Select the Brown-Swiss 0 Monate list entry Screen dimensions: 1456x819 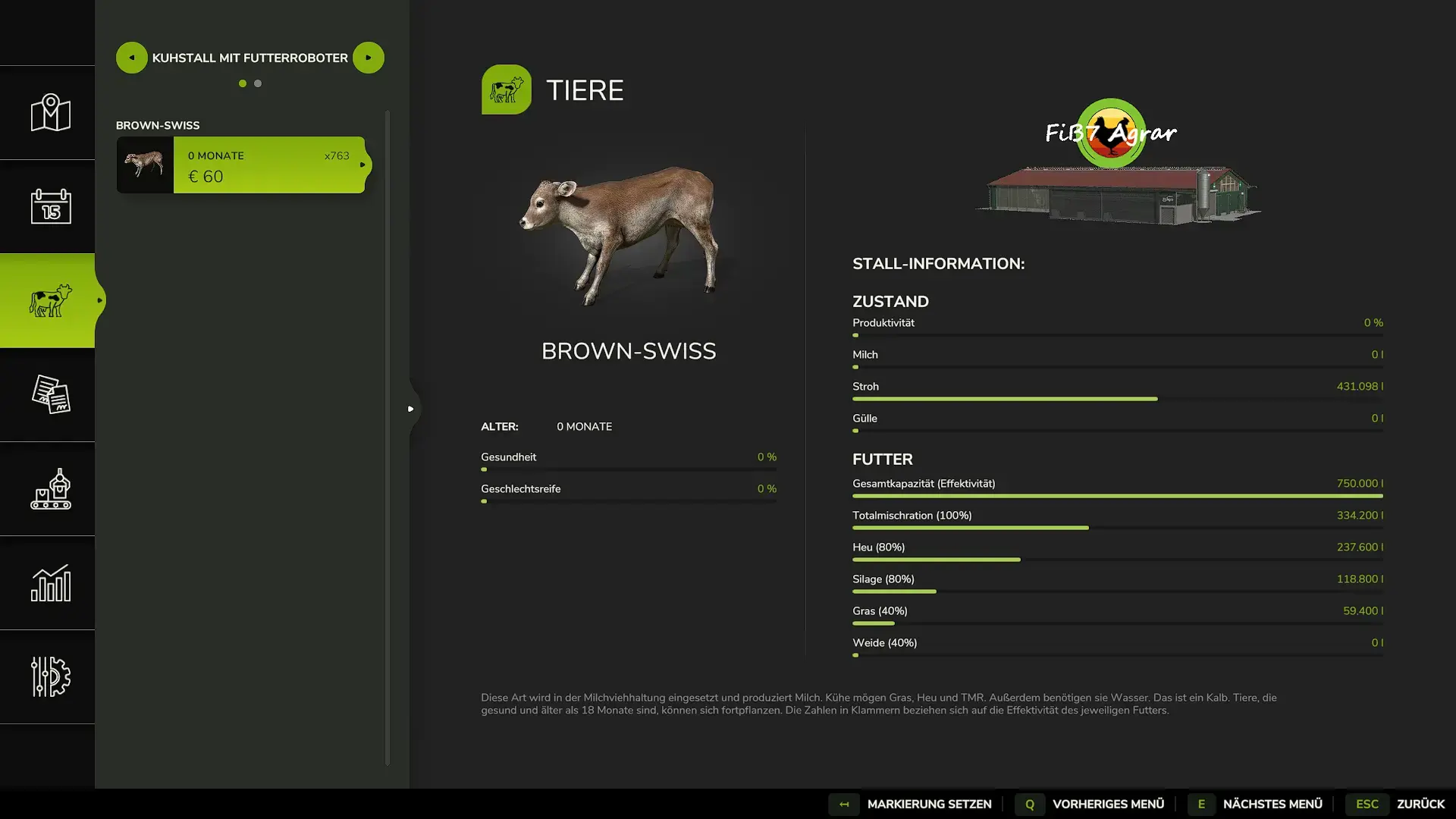269,165
